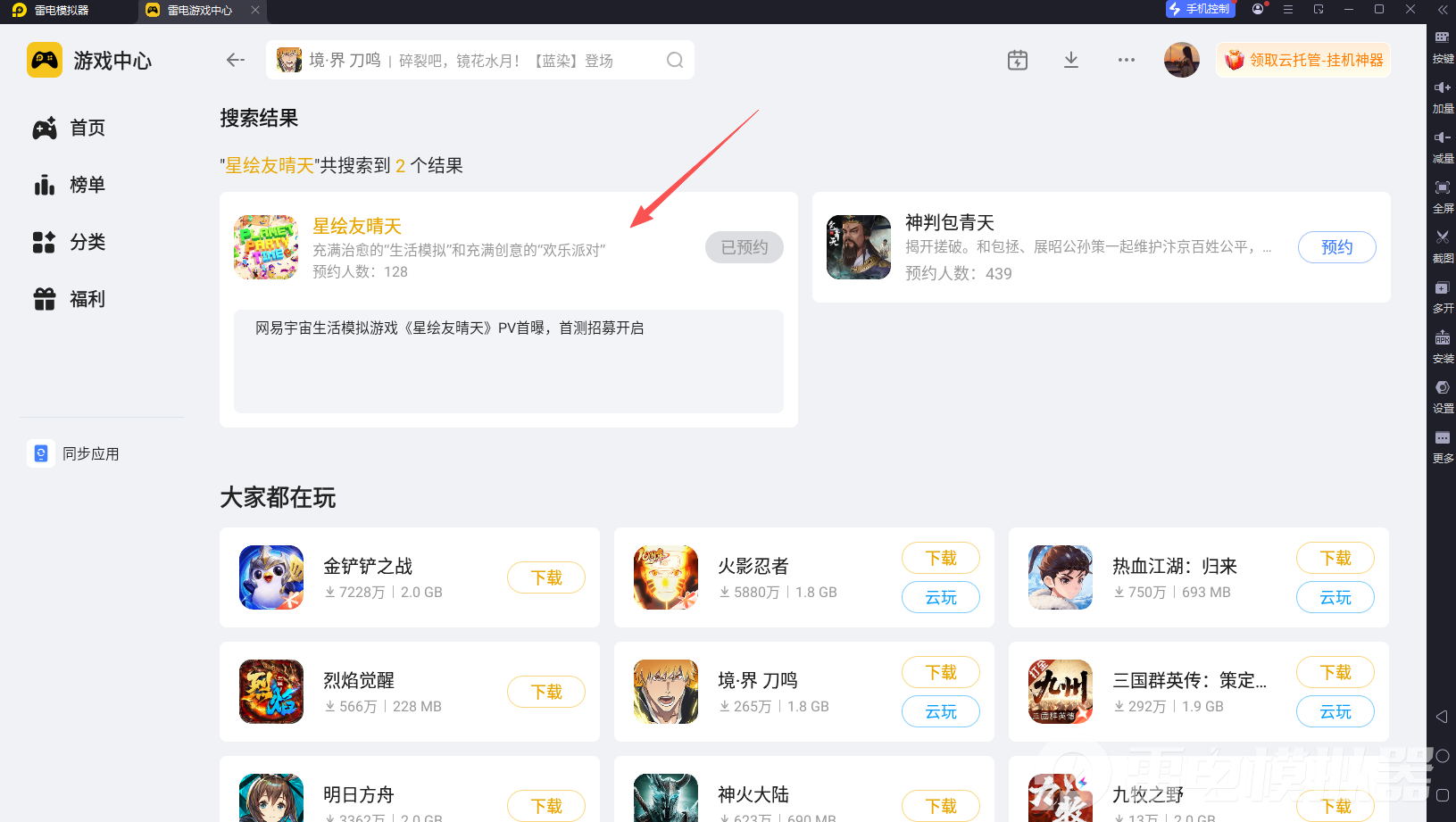Download 火影忍者
Viewport: 1456px width, 822px height.
pyautogui.click(x=941, y=558)
